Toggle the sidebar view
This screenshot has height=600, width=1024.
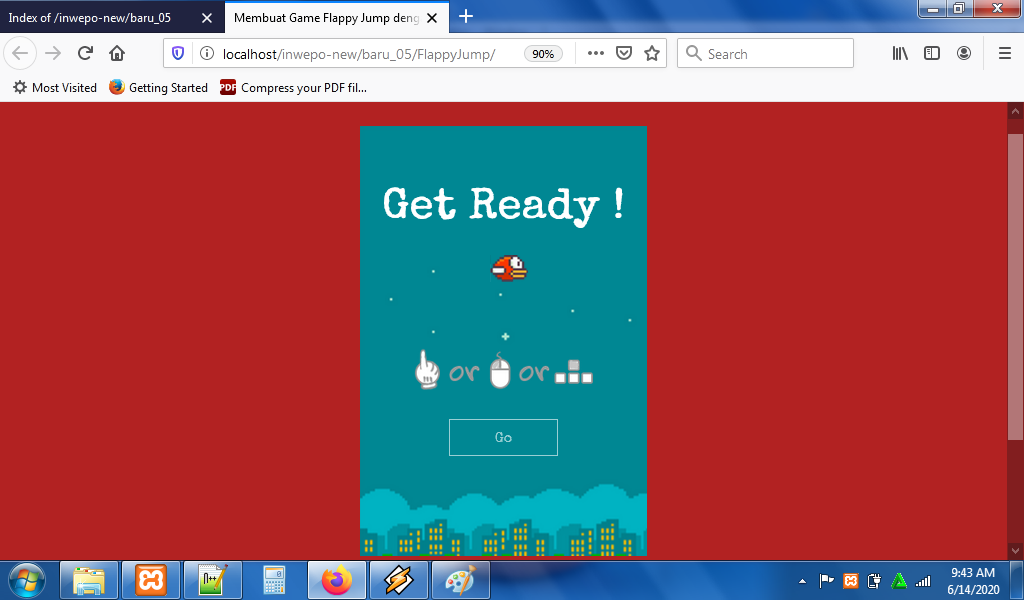tap(932, 54)
